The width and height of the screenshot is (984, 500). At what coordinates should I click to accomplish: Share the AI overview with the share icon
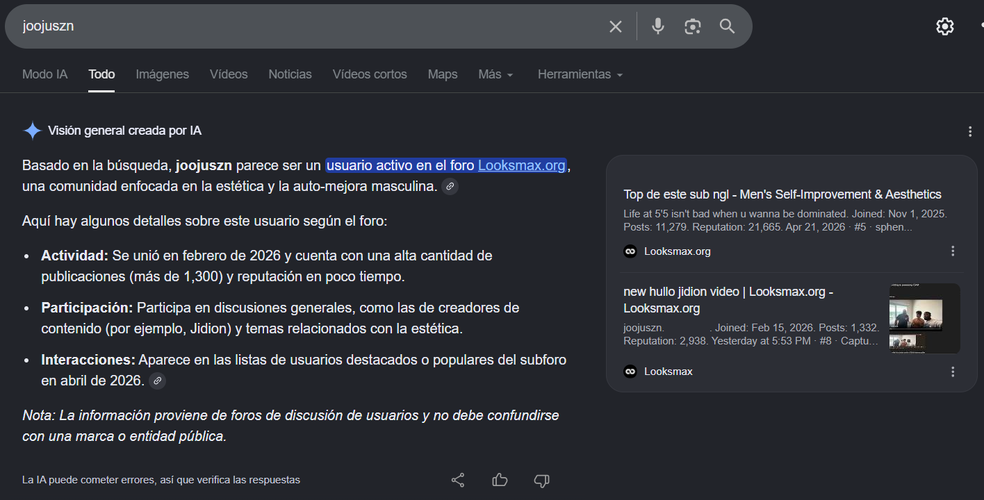458,481
